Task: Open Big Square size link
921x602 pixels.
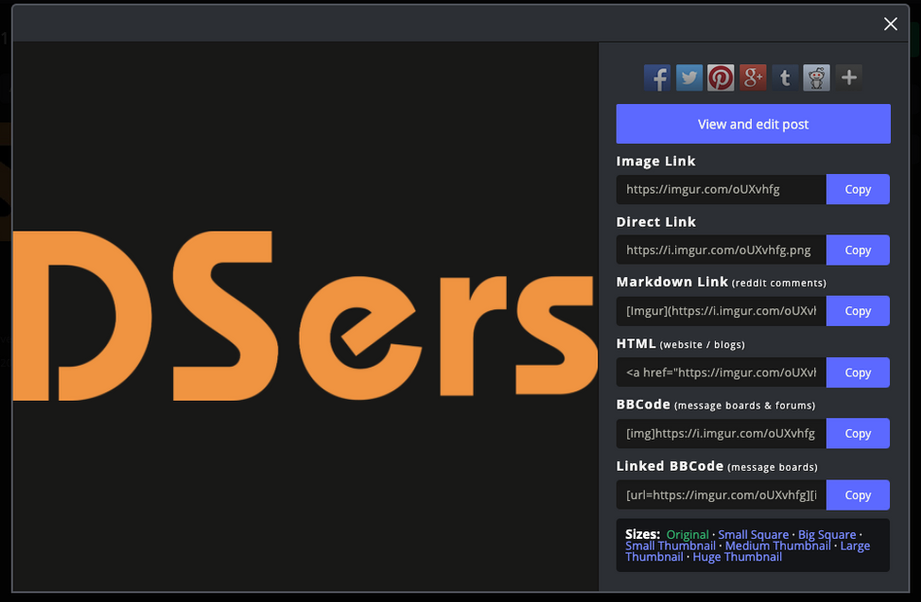Action: pos(827,534)
